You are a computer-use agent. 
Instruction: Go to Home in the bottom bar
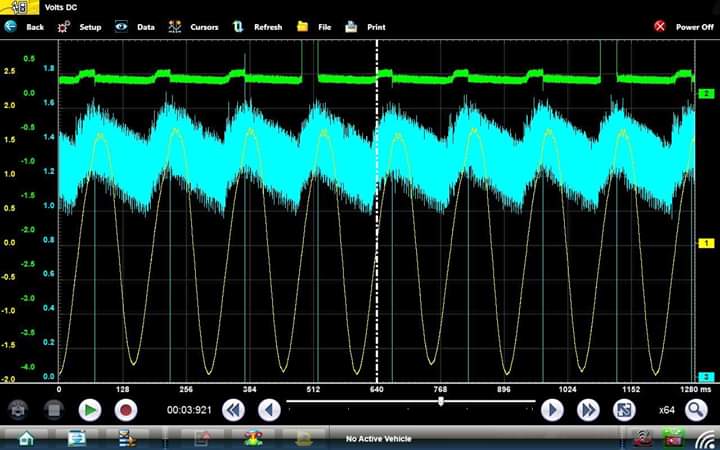click(x=25, y=438)
